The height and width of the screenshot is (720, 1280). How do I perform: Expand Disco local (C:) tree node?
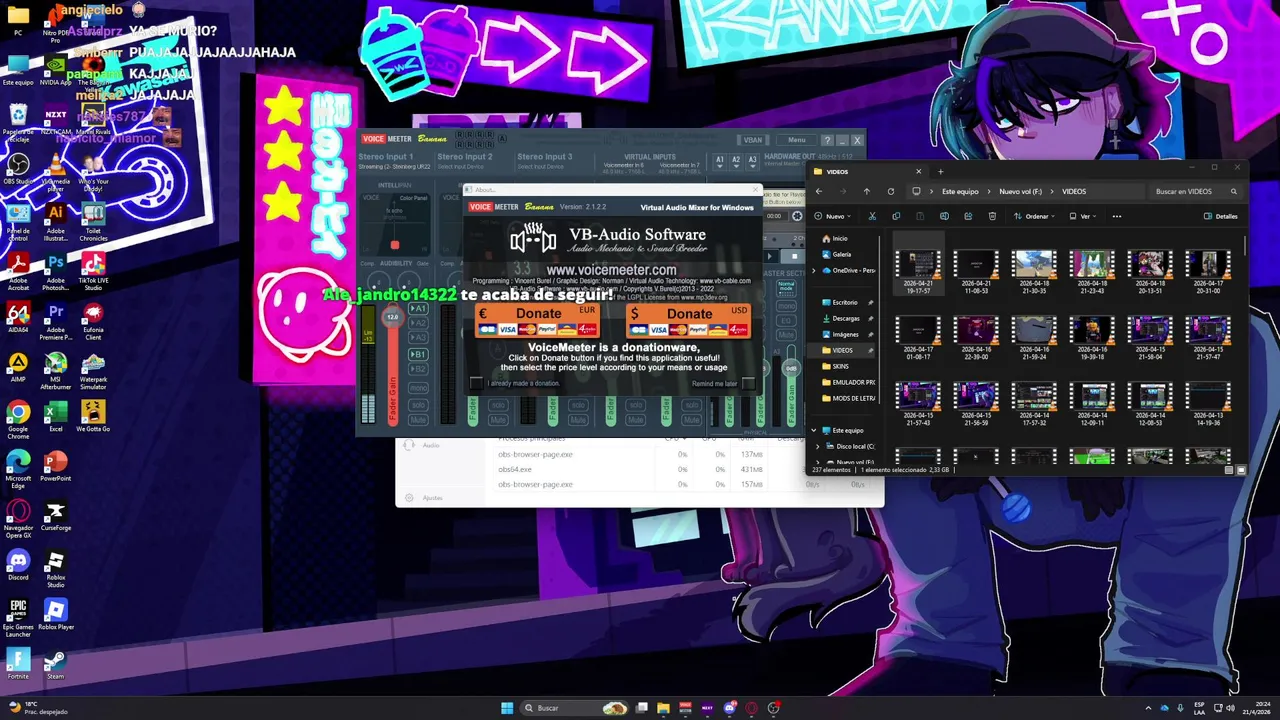coord(819,446)
